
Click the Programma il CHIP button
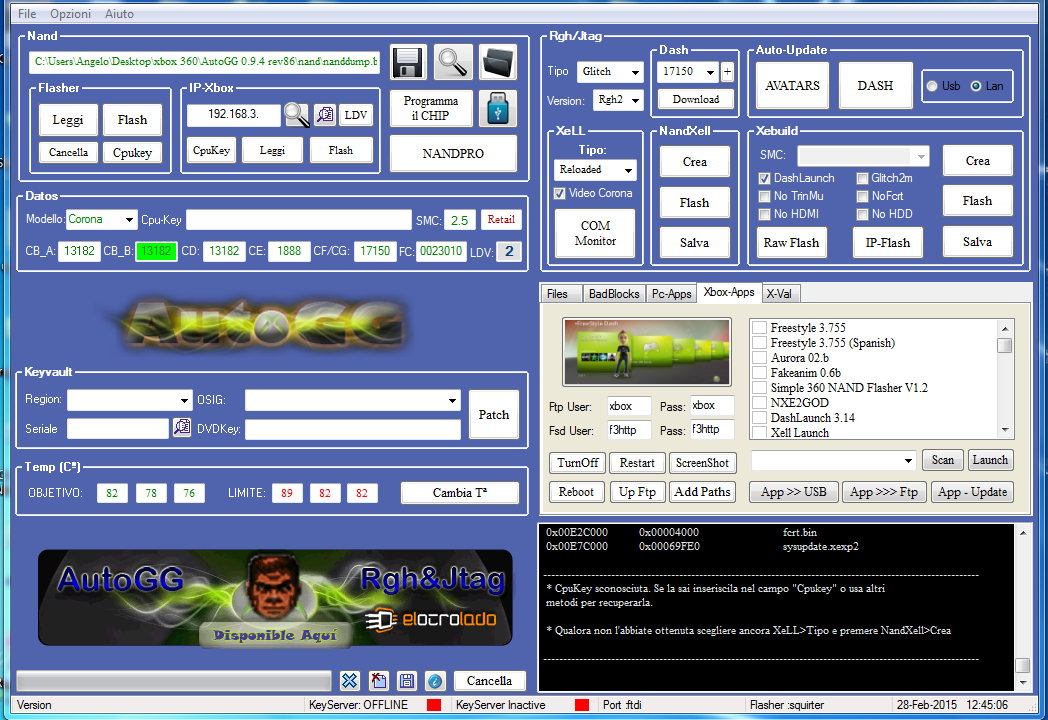[x=430, y=108]
